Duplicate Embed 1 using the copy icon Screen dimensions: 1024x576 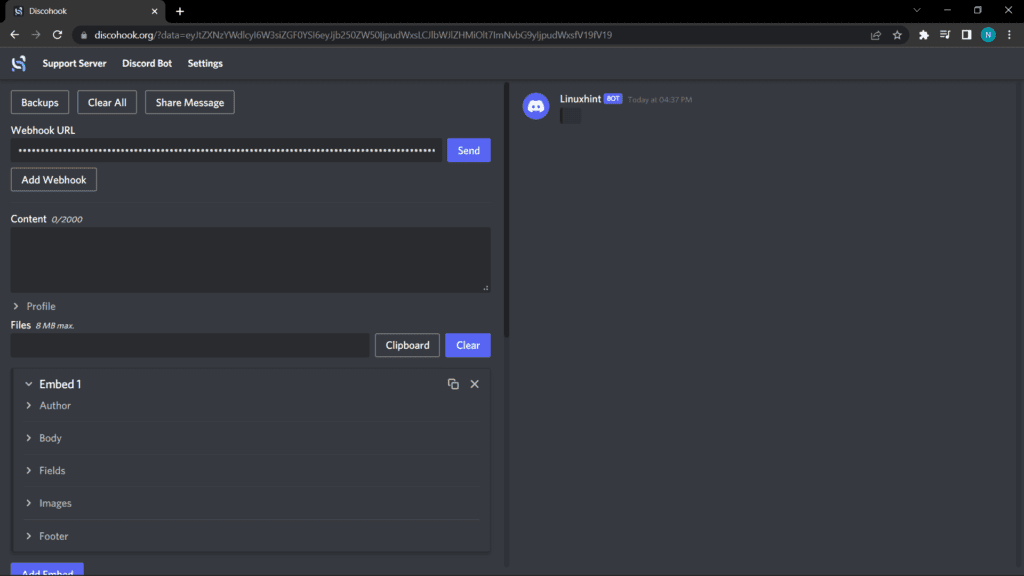pyautogui.click(x=453, y=384)
